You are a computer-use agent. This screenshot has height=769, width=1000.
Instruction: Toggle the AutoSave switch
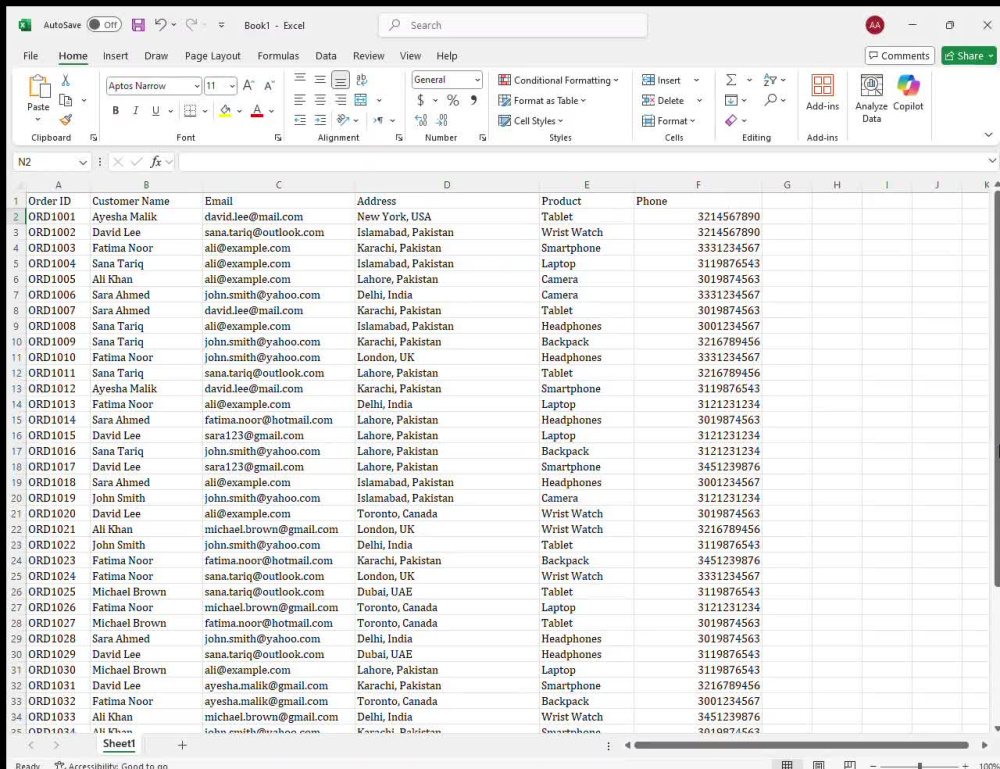point(104,25)
